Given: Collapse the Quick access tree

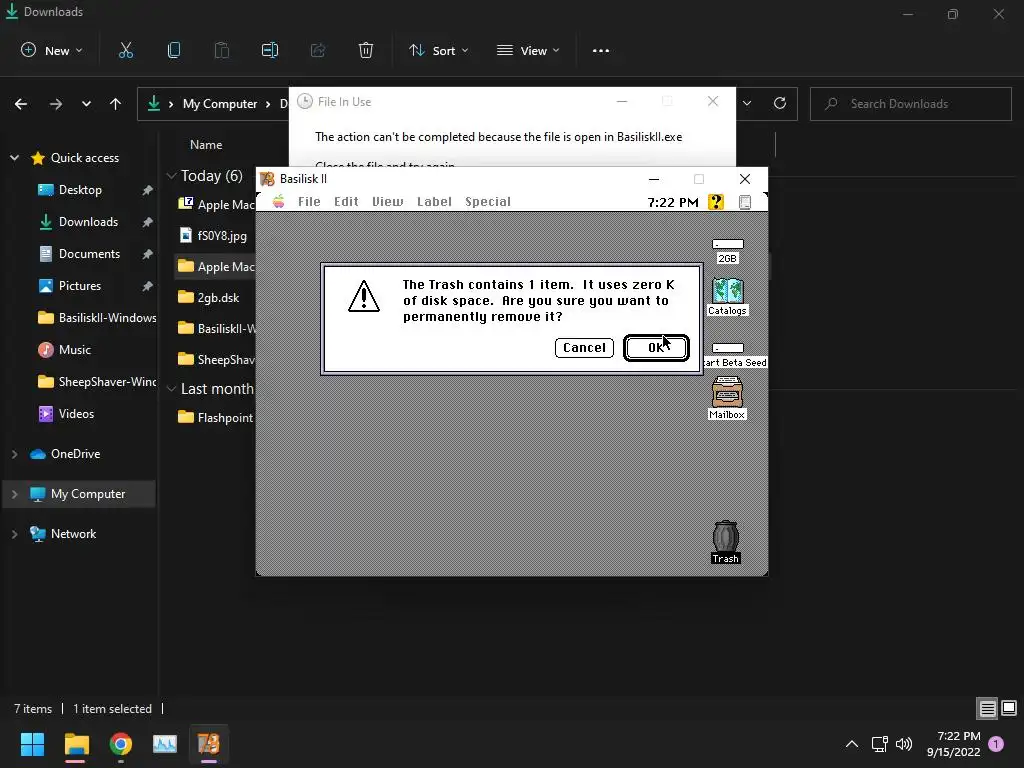Looking at the screenshot, I should coord(14,158).
